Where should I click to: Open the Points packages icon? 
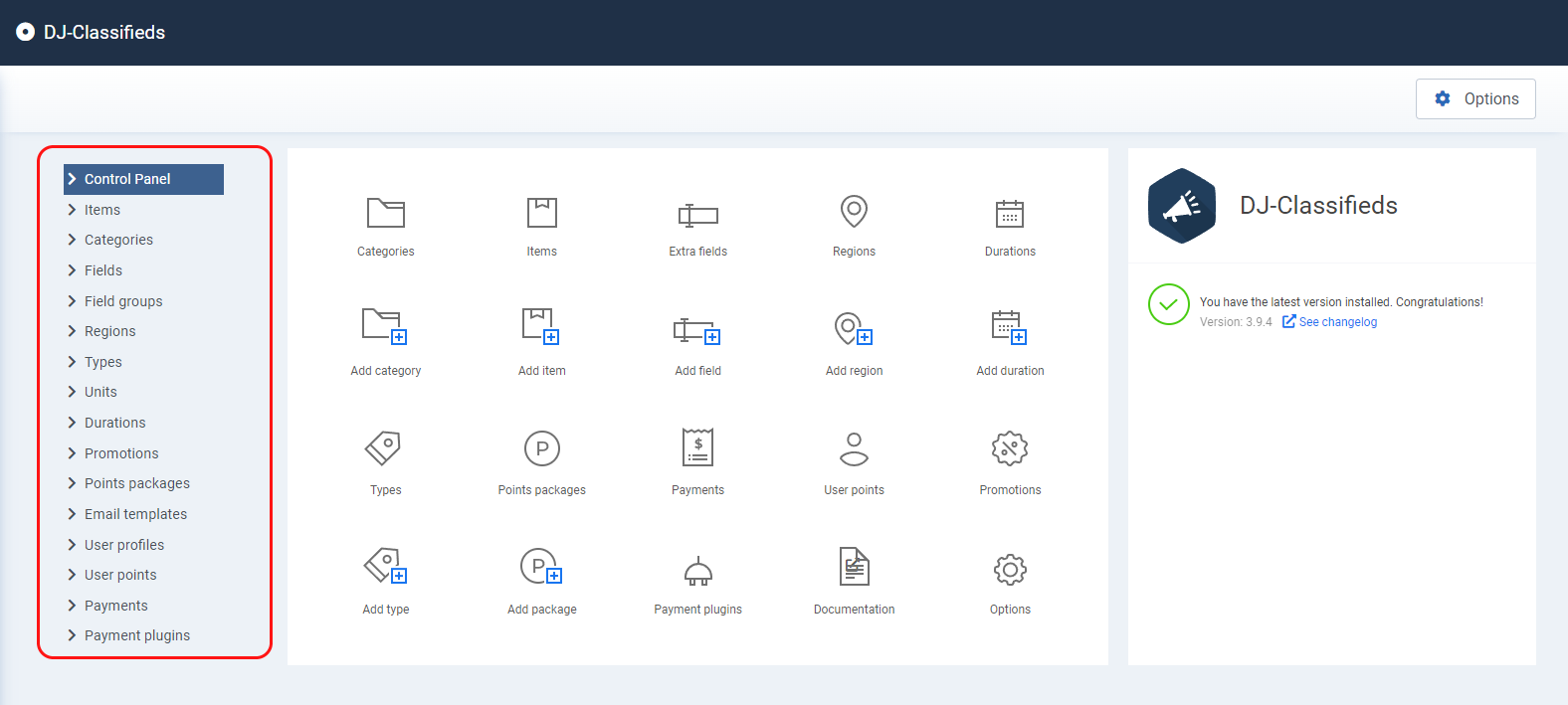[542, 448]
